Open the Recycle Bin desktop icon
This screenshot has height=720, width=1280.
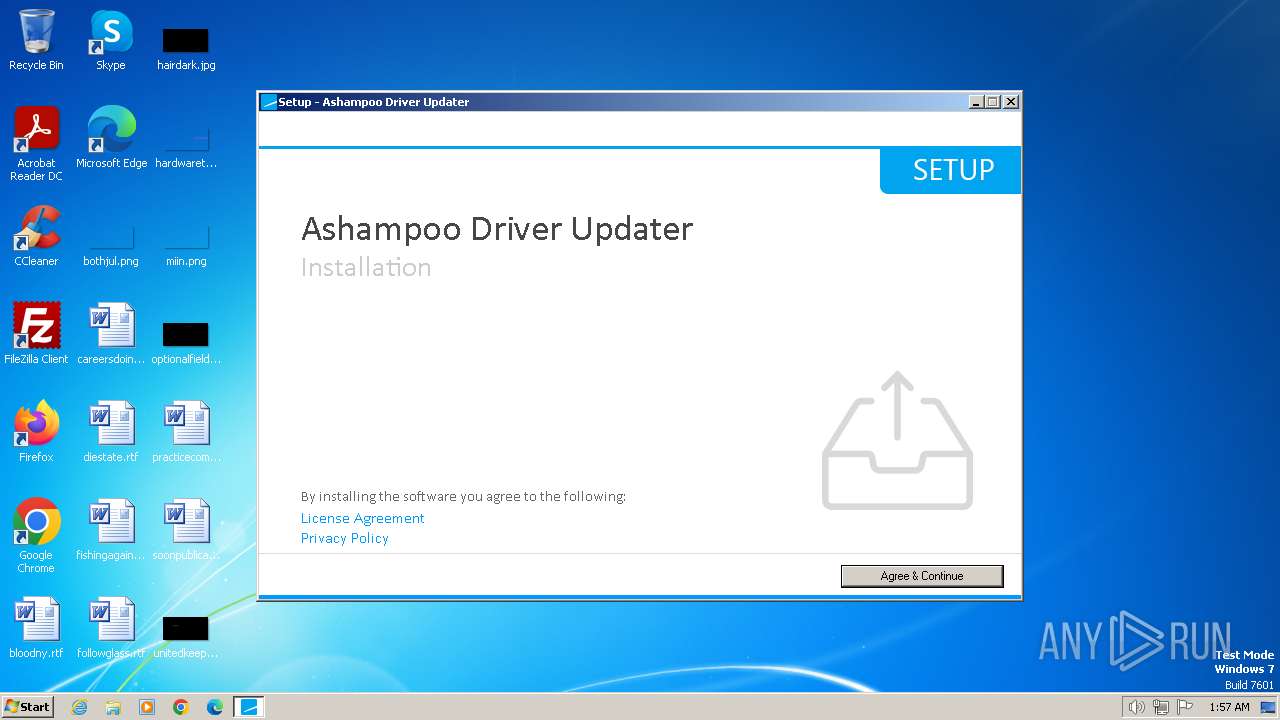pyautogui.click(x=36, y=40)
